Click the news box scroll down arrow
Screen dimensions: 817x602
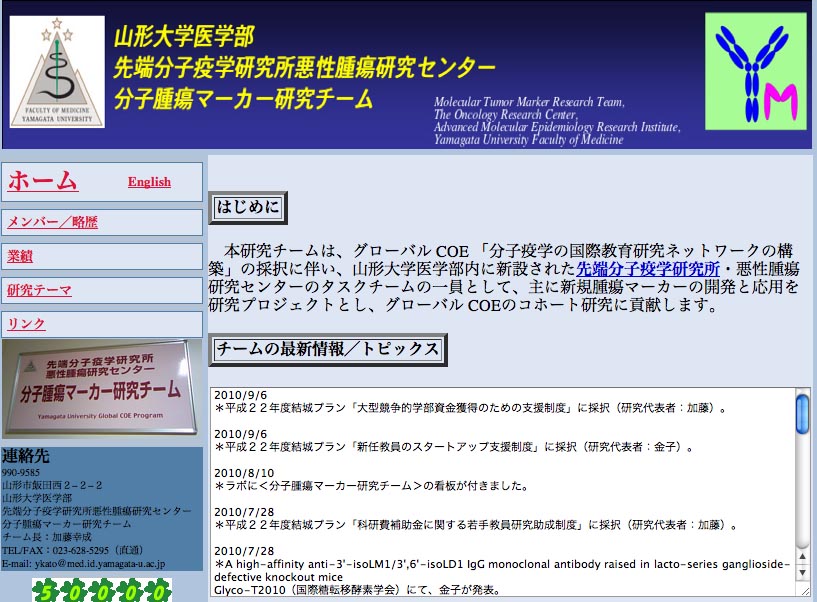[802, 572]
